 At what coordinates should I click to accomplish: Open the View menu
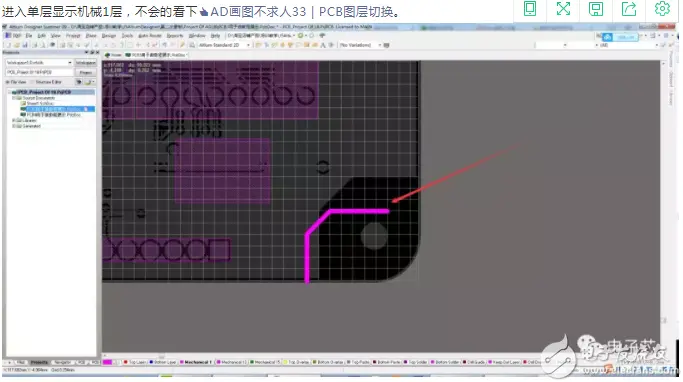(x=56, y=36)
